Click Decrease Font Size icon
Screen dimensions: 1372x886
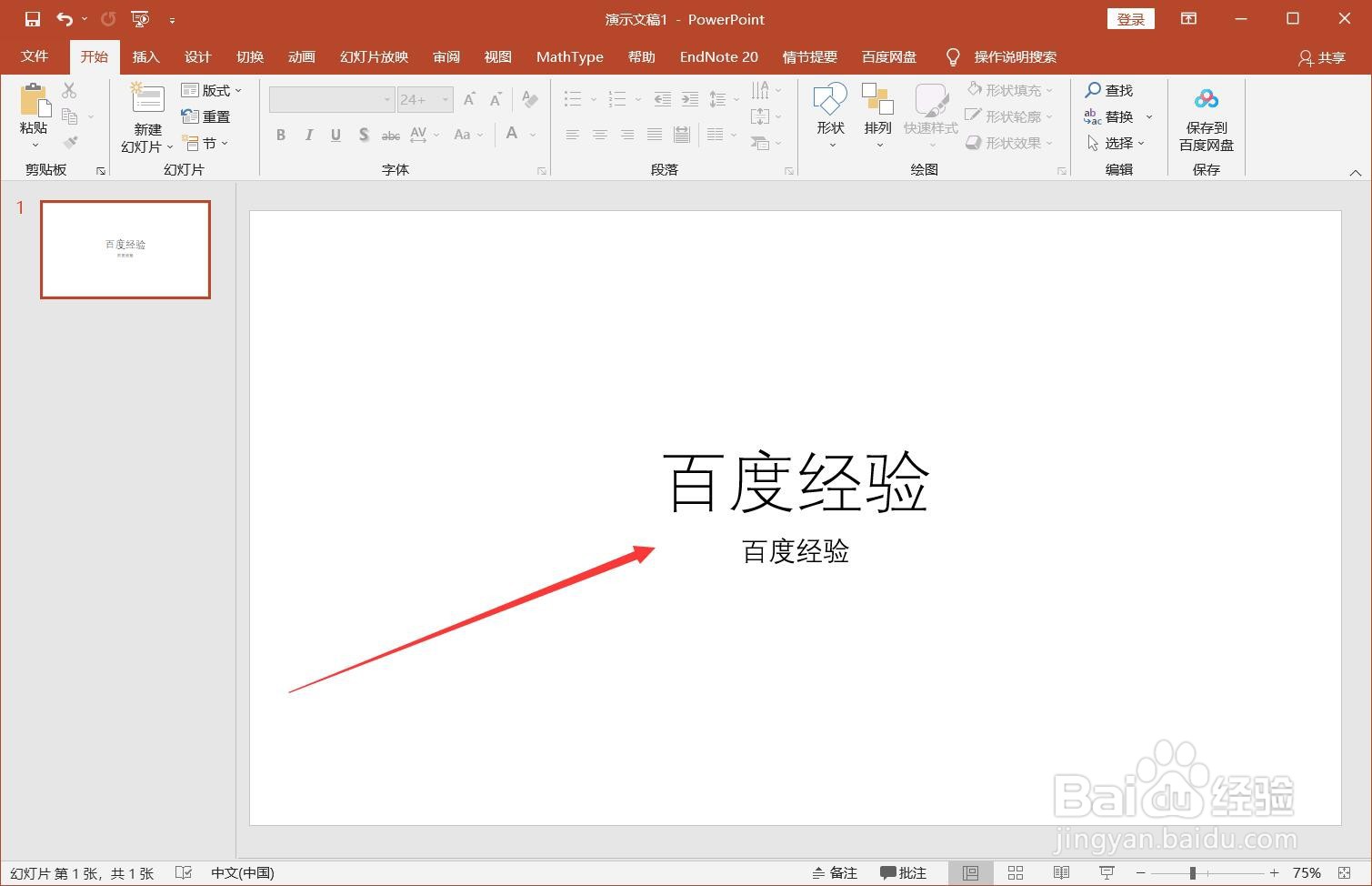click(x=496, y=99)
